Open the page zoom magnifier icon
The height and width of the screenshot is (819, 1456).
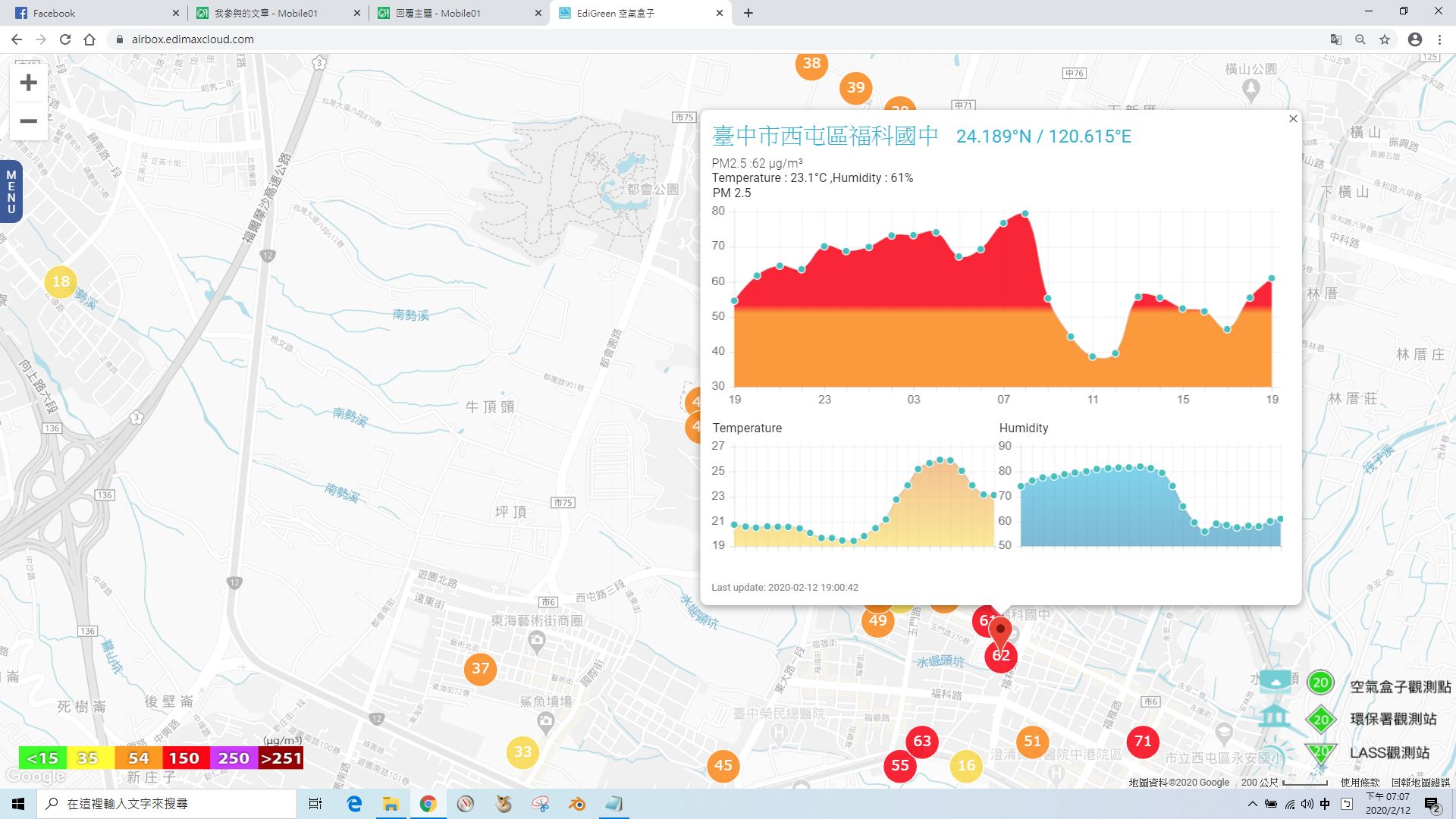(1360, 39)
